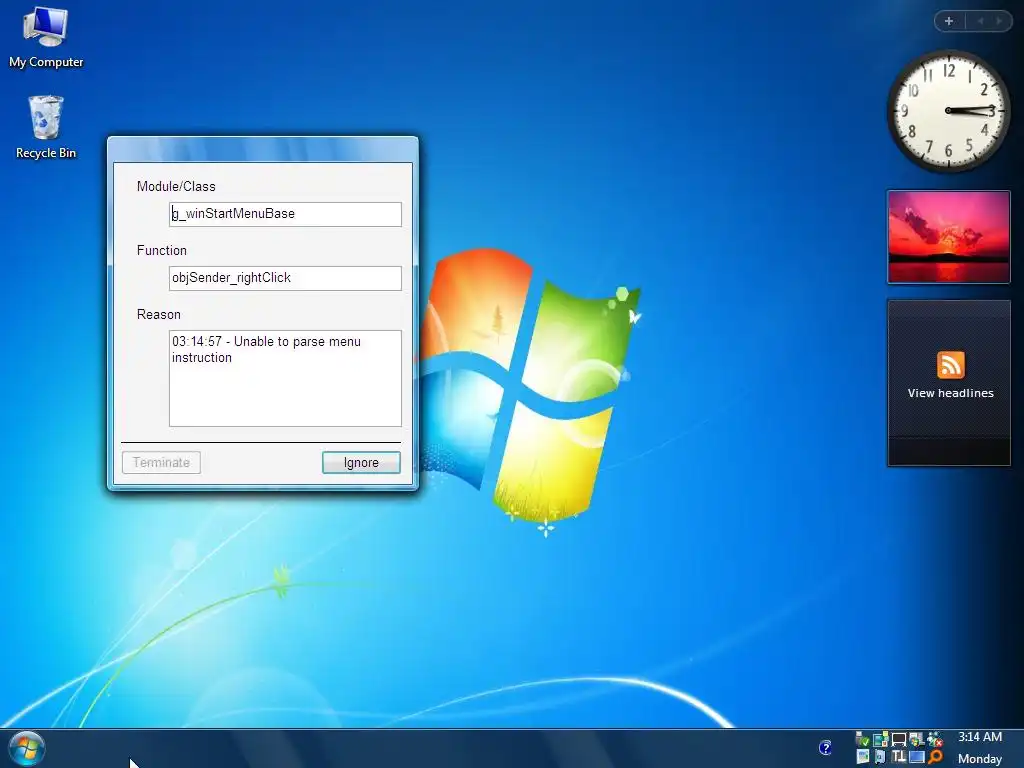The width and height of the screenshot is (1024, 768).
Task: Click the Safely Remove Hardware tray icon
Action: pos(863,739)
